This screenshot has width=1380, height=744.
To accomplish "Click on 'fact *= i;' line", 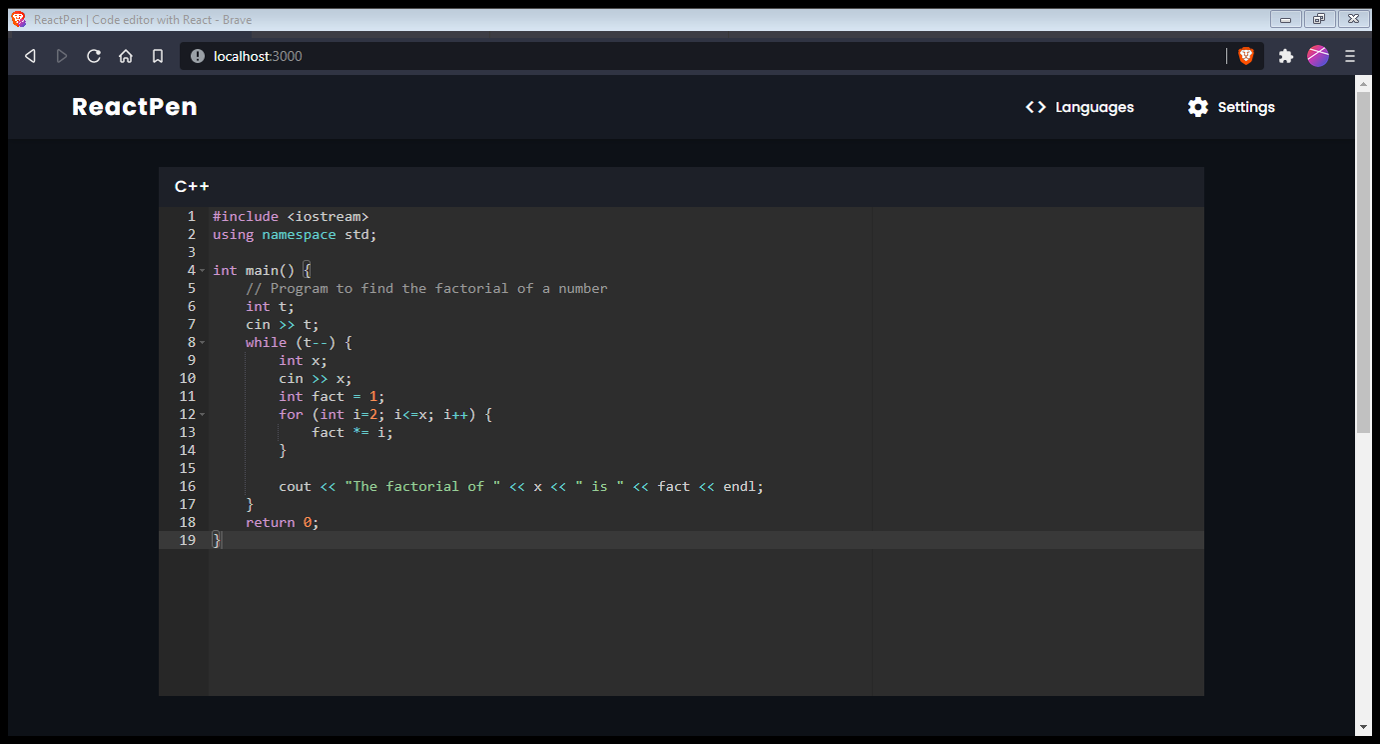I will click(352, 432).
